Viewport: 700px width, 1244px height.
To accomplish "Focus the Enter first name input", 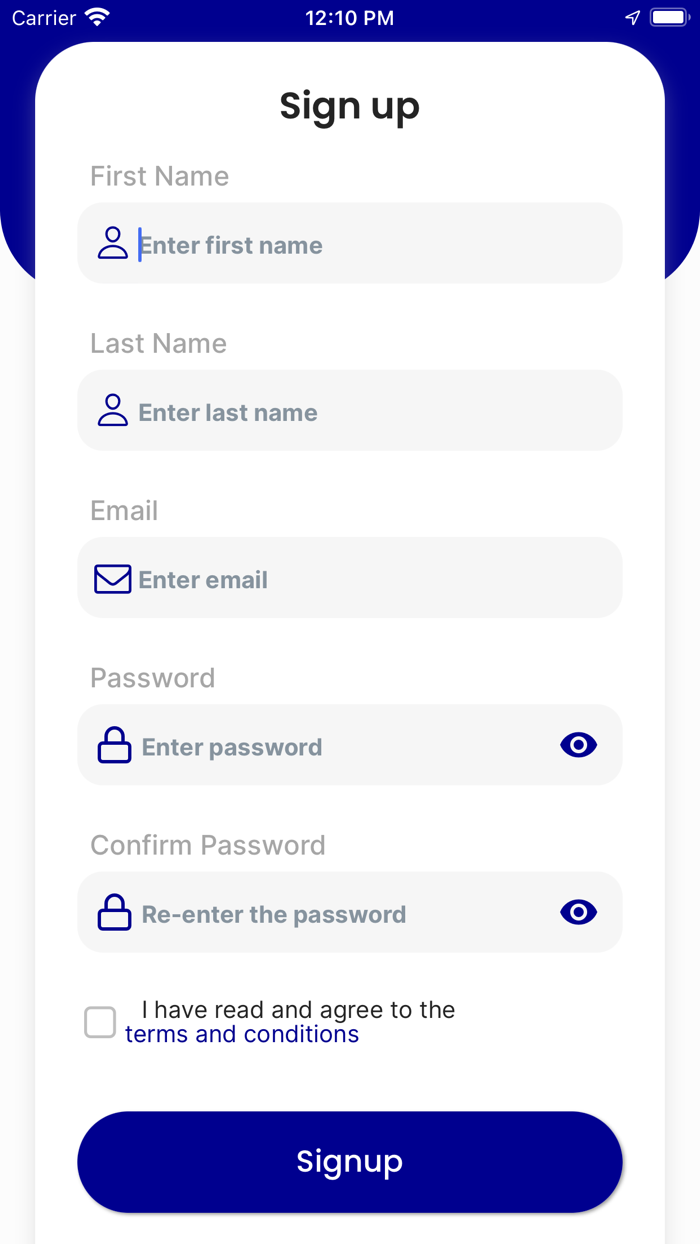I will pos(370,245).
